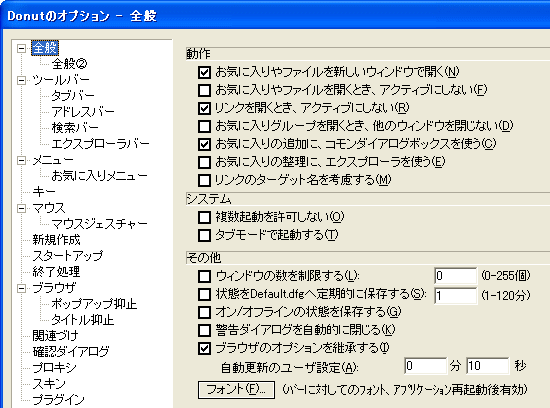Open the ポップアップ抑止 settings page
Screen dimensions: 550x408
[x=94, y=304]
